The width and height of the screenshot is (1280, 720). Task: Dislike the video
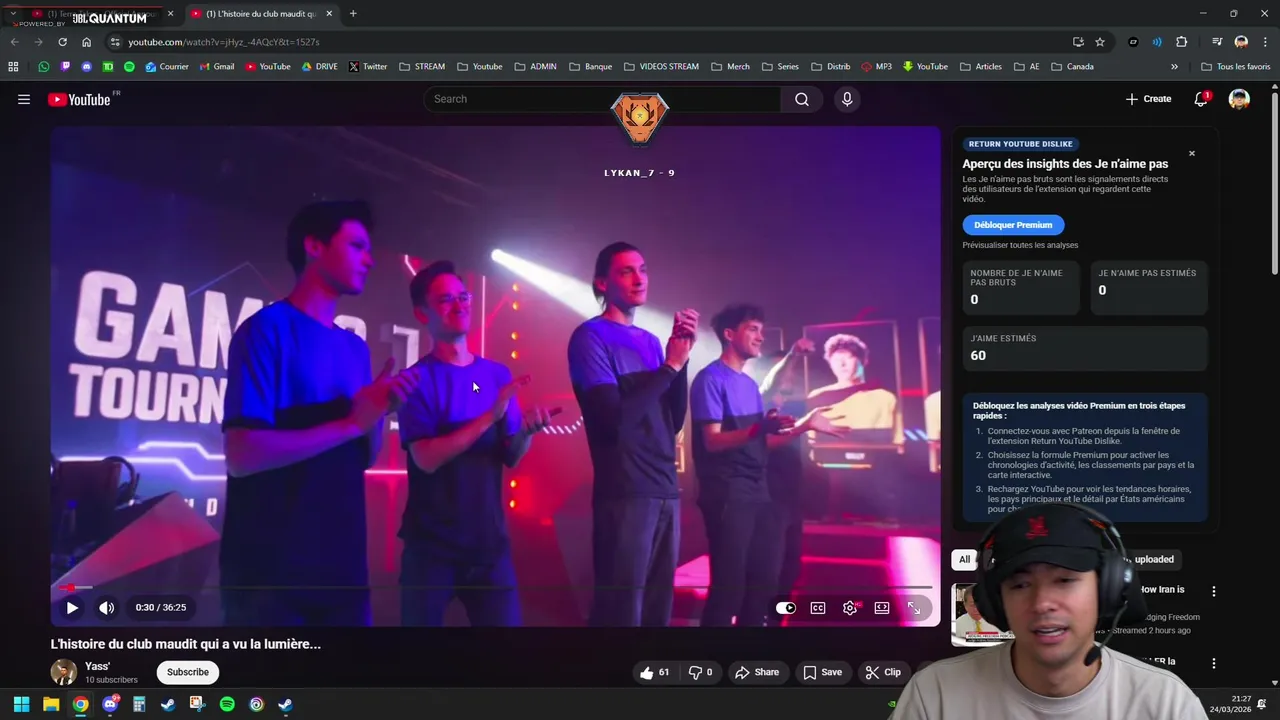coord(700,672)
